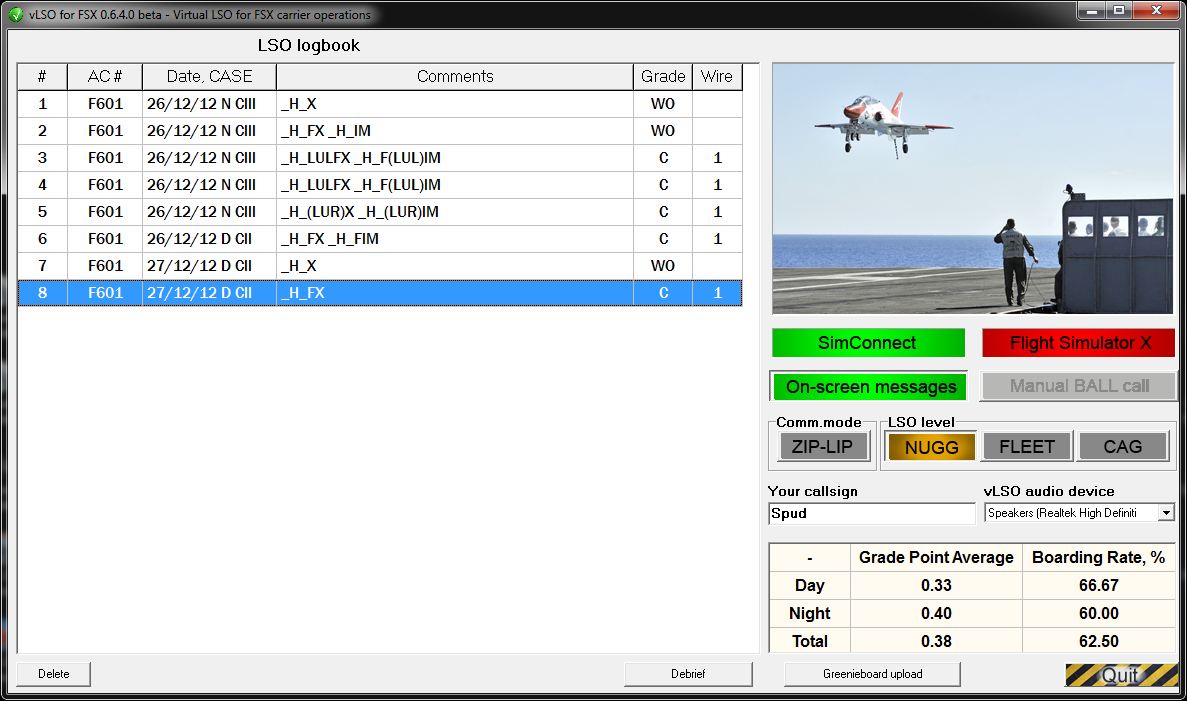The image size is (1187, 701).
Task: Click the Delete button
Action: pos(54,674)
